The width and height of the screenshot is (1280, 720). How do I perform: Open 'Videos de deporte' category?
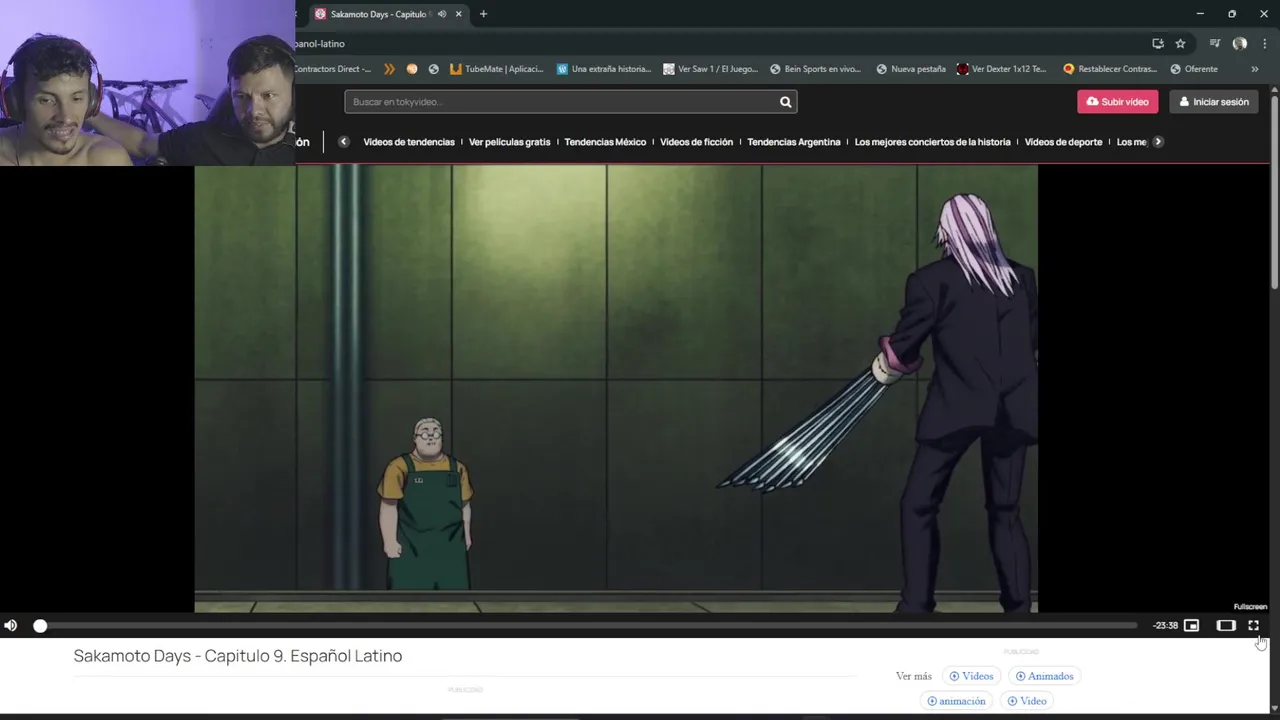(1063, 142)
